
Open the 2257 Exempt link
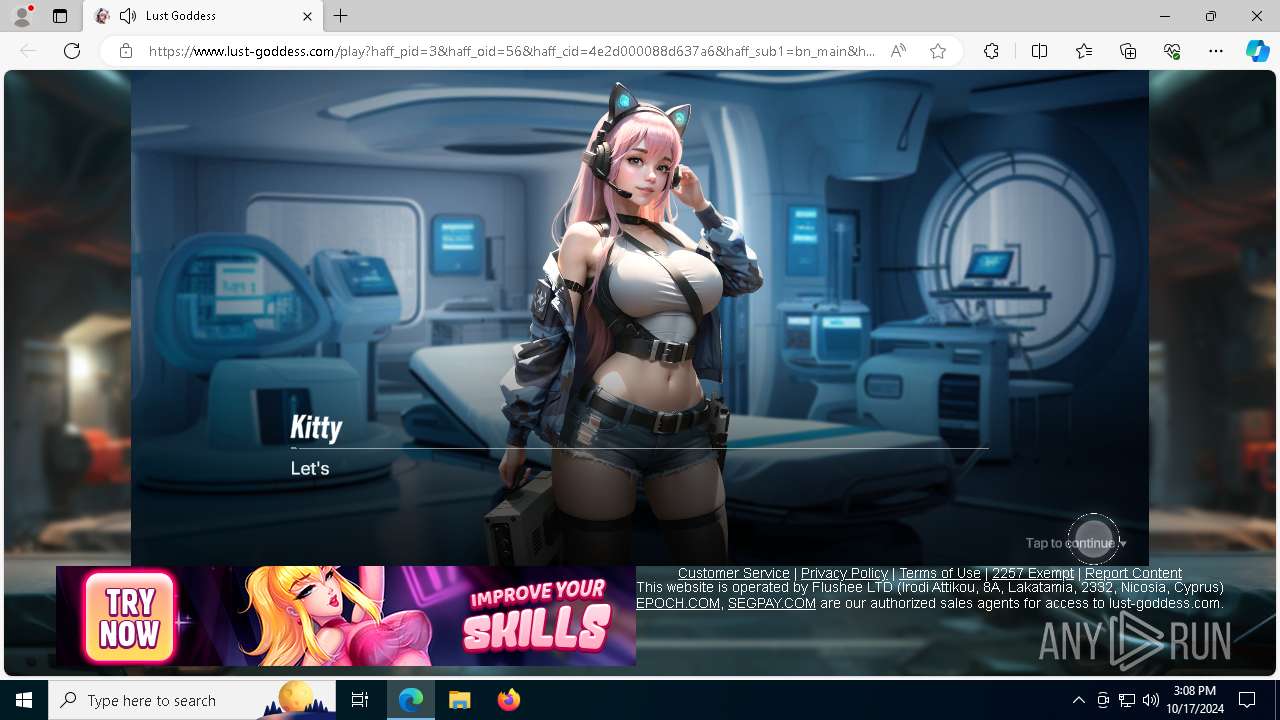tap(1033, 573)
